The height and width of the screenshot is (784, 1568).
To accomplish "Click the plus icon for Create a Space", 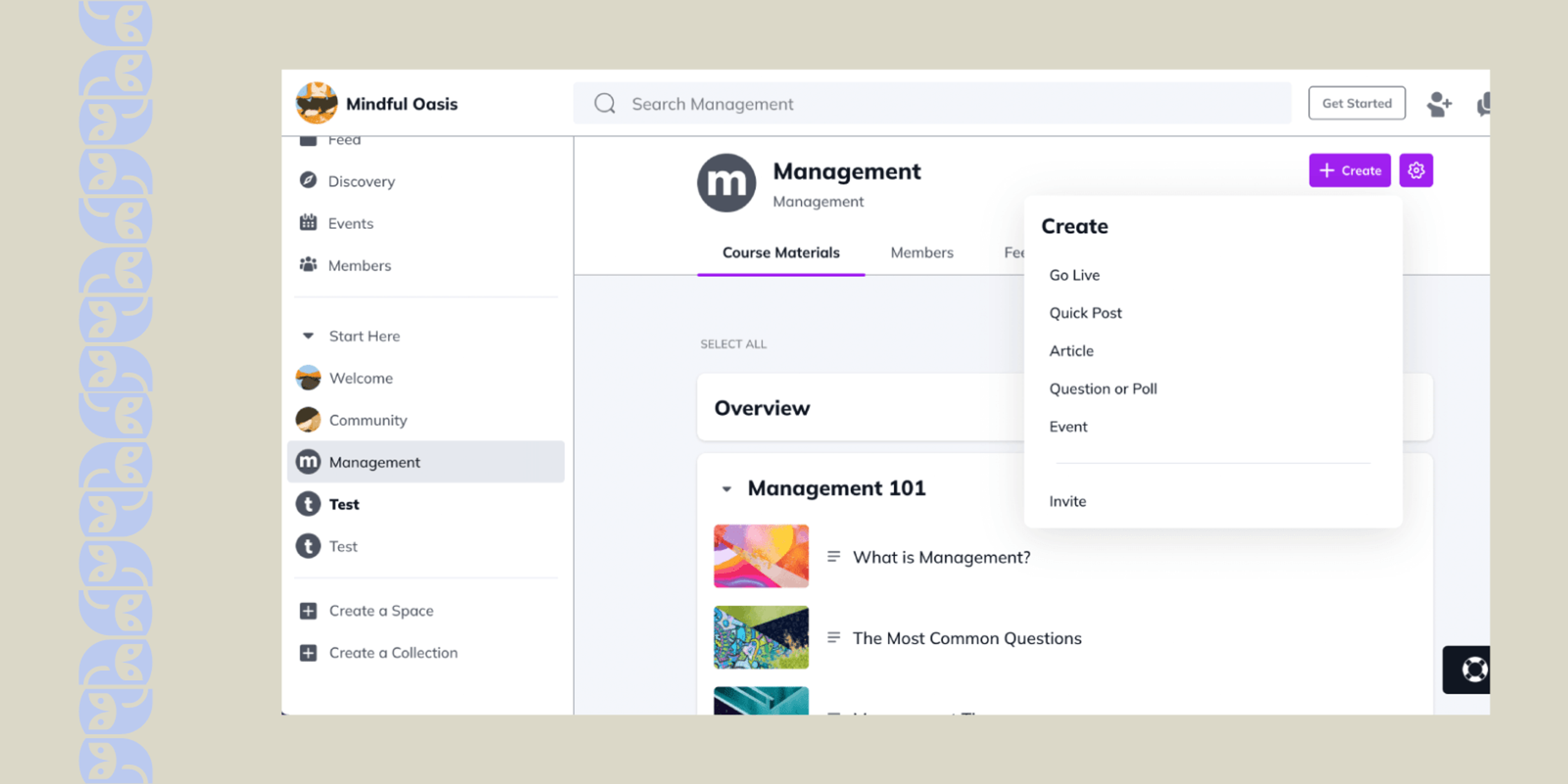I will click(x=308, y=610).
